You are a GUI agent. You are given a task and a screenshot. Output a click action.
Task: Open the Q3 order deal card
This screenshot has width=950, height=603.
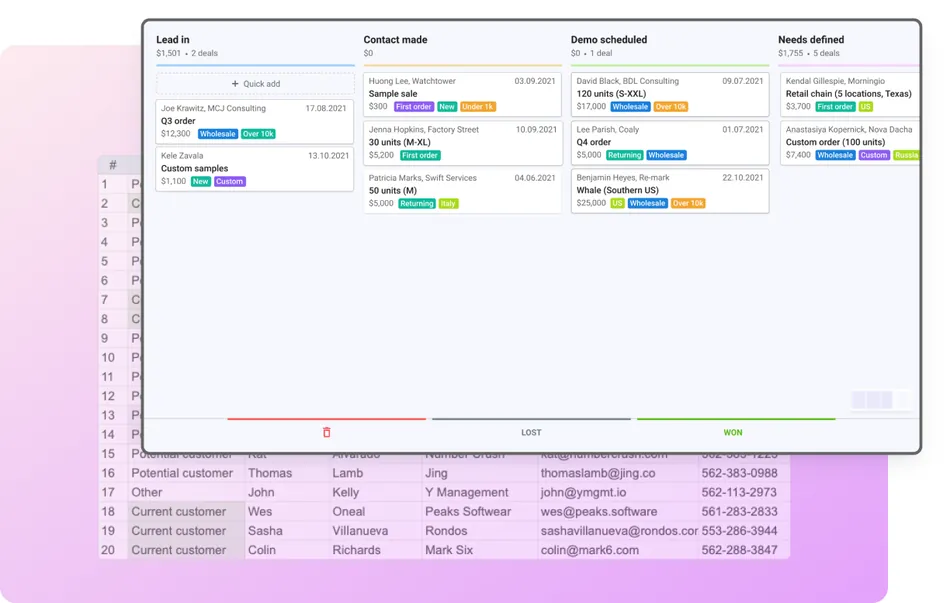[254, 121]
